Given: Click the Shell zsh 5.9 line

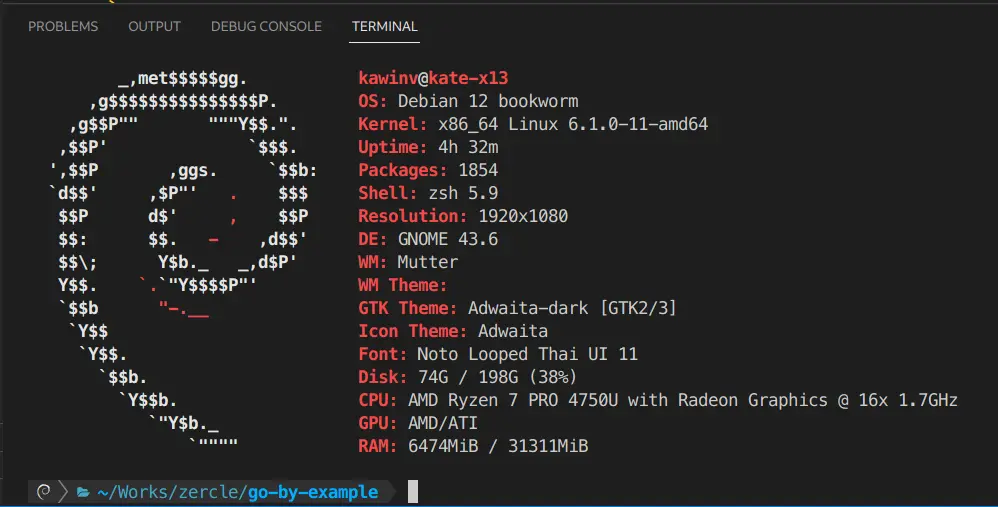Looking at the screenshot, I should coord(428,193).
